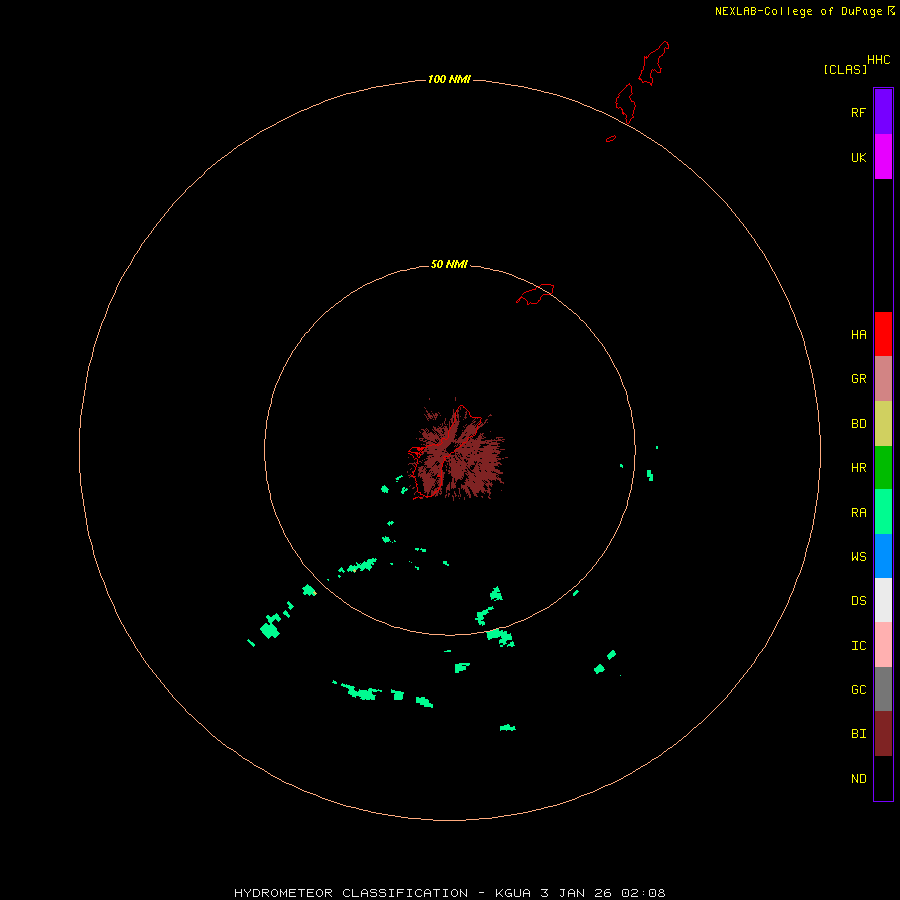Screen dimensions: 900x900
Task: Click the [CLAS] legend header
Action: [x=844, y=69]
